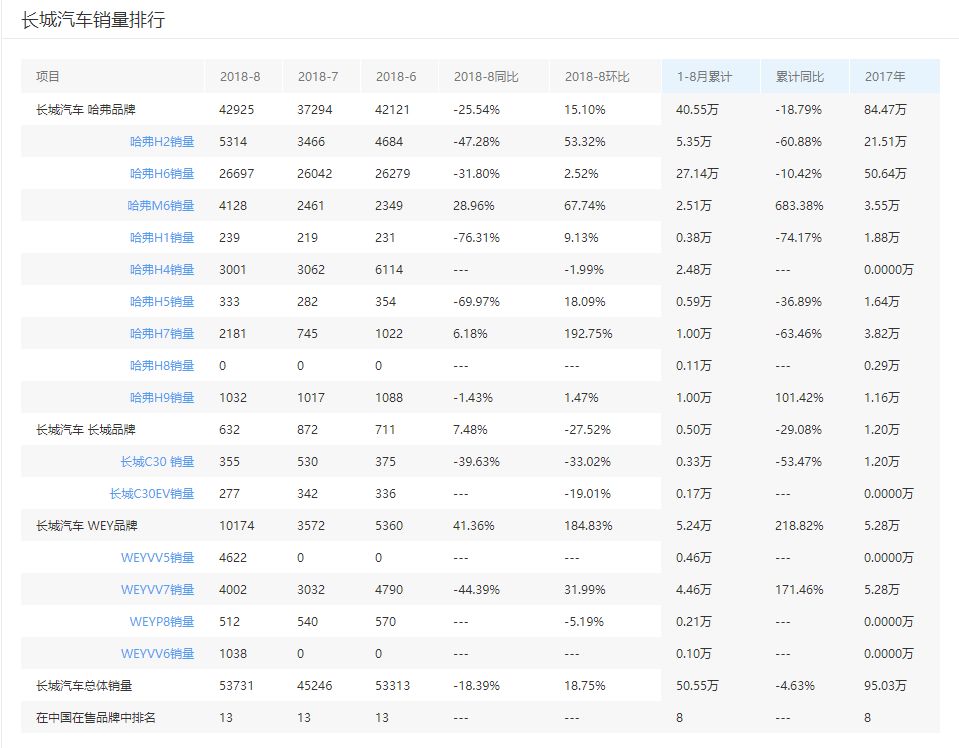Open the 长城C30EV销量 link
Screen dimensions: 959x748
[152, 494]
